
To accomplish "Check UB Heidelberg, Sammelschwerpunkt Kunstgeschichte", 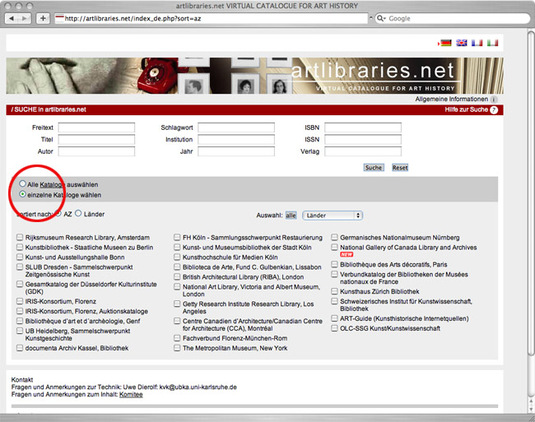I will click(20, 331).
